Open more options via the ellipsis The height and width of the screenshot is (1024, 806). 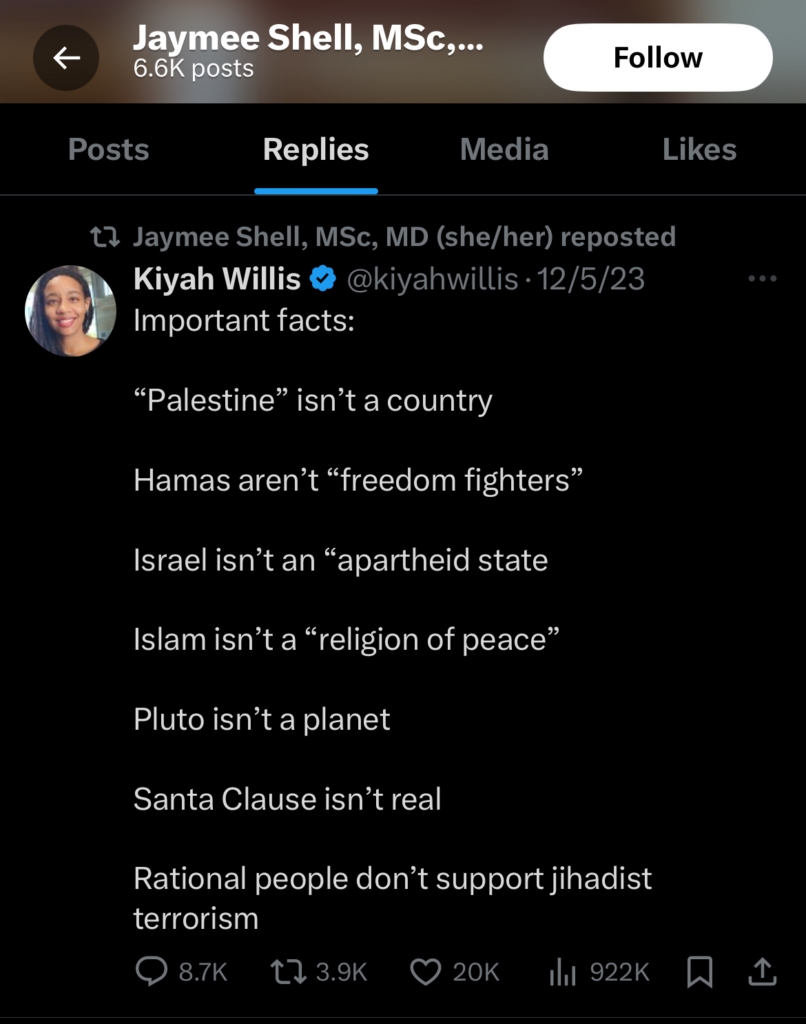763,278
